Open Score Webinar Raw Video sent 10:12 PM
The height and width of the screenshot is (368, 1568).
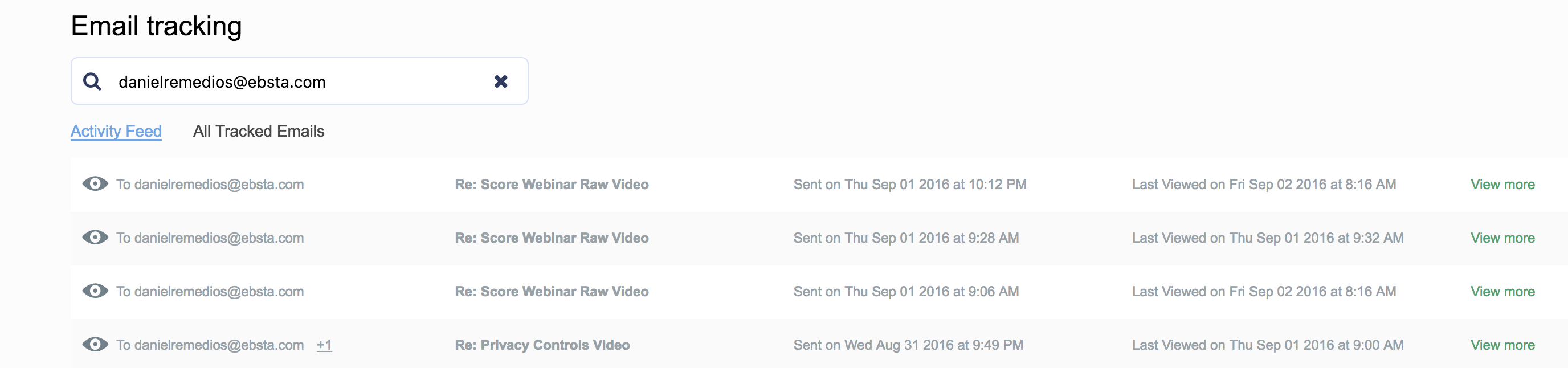[x=552, y=185]
